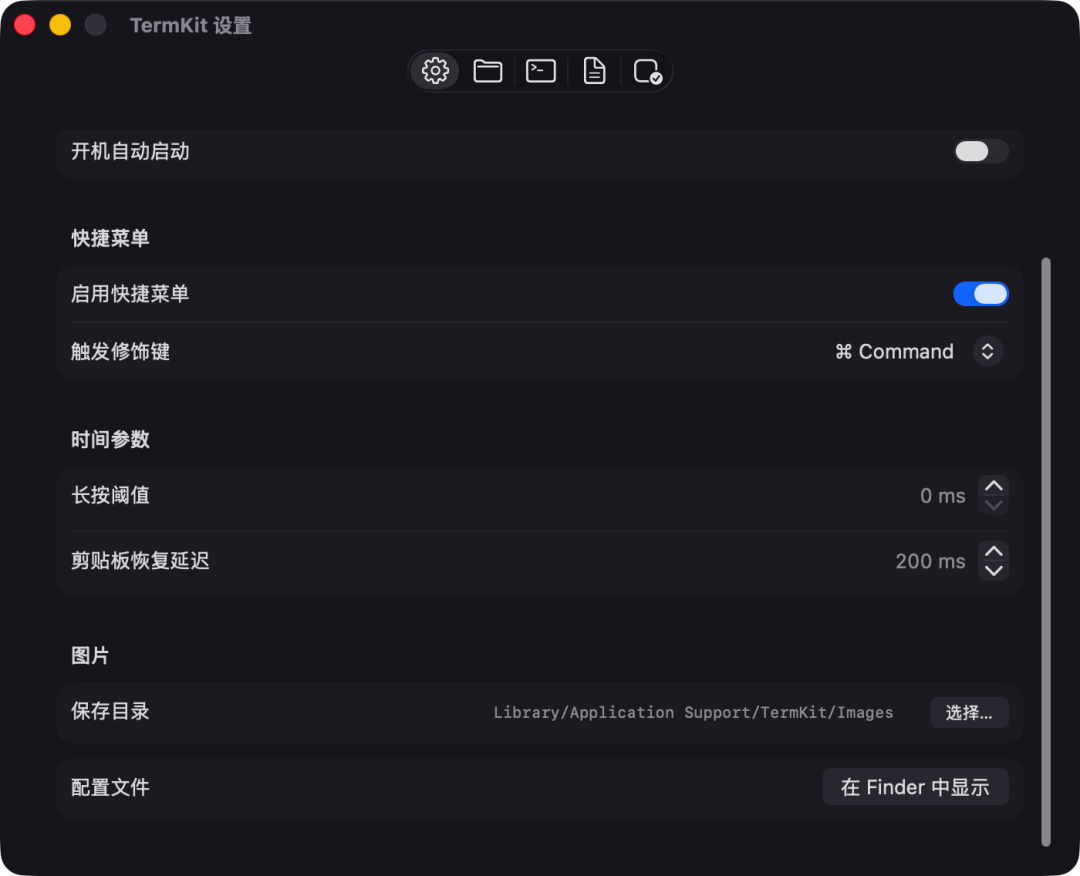Open the General settings gear tab
The width and height of the screenshot is (1080, 876).
pyautogui.click(x=435, y=71)
